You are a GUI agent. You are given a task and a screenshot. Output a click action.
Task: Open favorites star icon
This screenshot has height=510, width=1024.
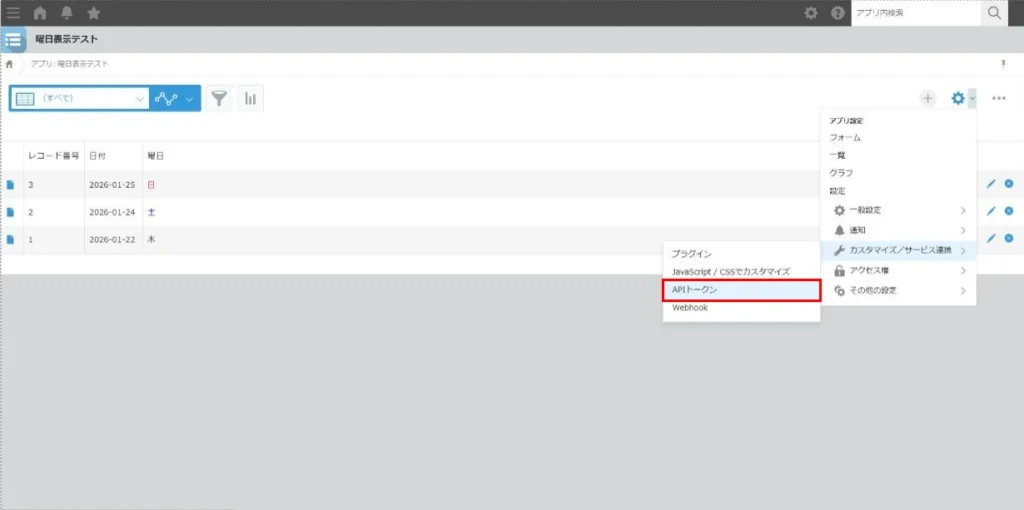point(93,13)
